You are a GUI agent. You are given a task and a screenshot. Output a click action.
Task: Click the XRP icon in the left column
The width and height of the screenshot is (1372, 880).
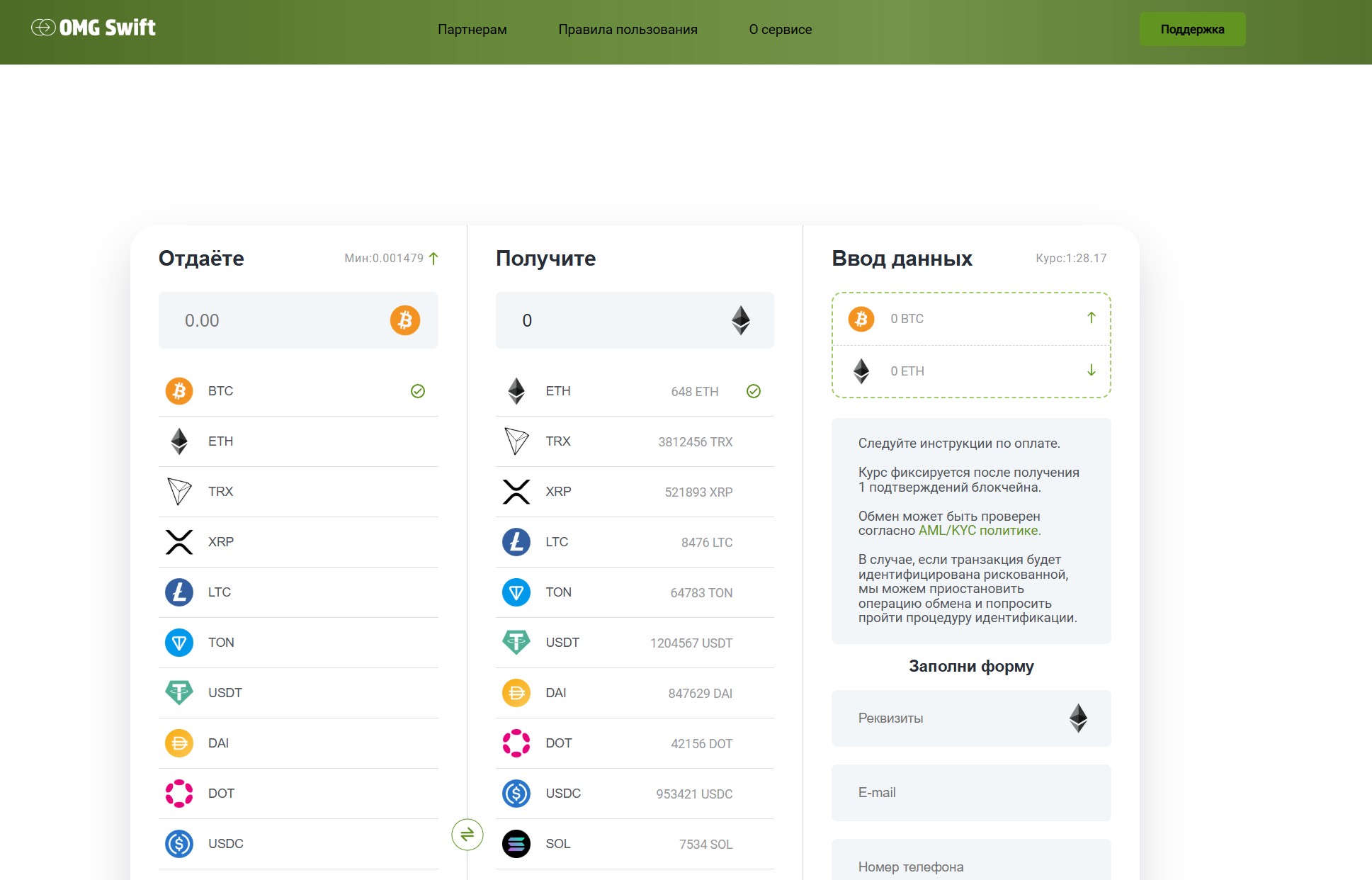click(x=179, y=541)
